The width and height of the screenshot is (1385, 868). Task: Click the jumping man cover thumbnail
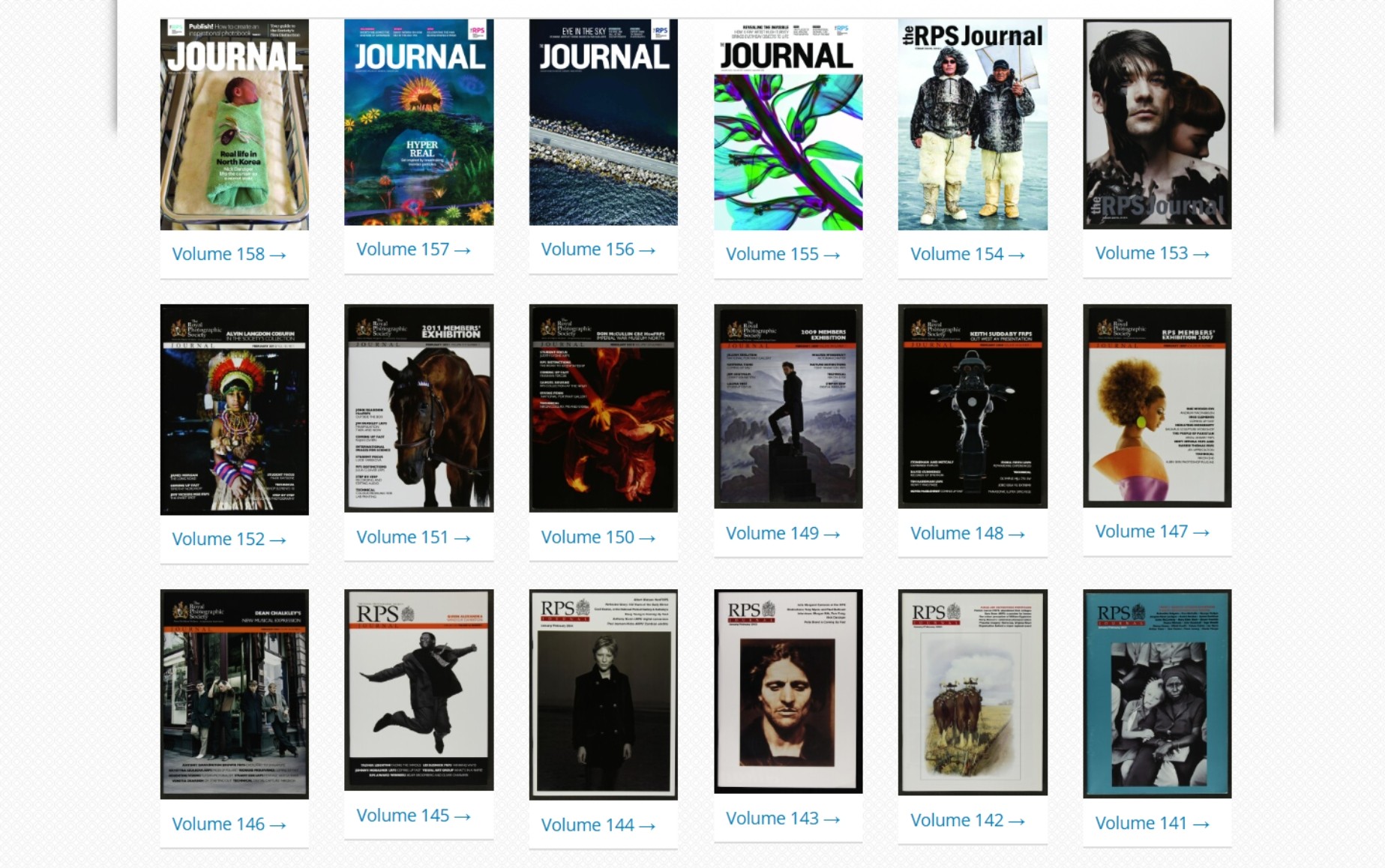coord(418,690)
